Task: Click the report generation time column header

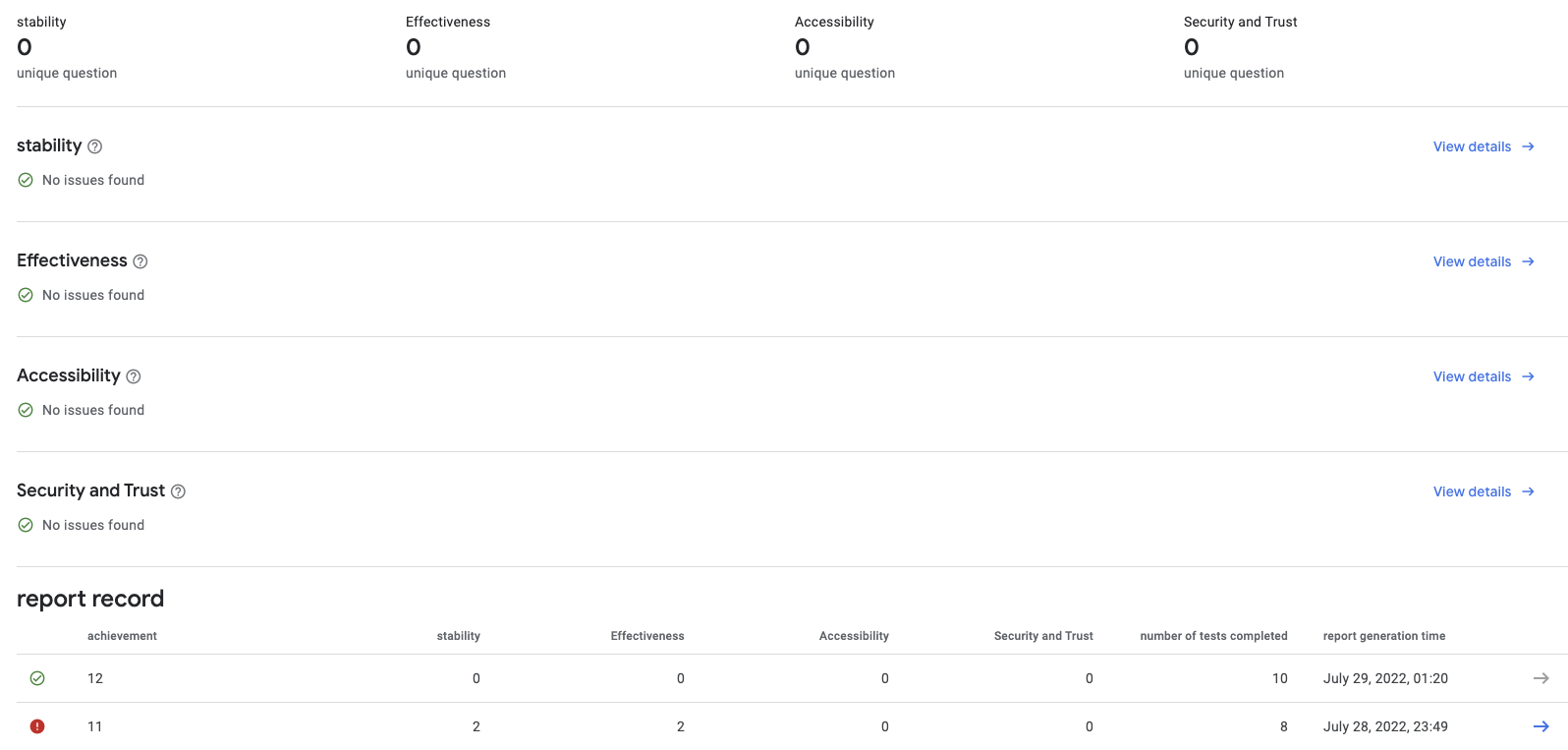Action: point(1383,636)
